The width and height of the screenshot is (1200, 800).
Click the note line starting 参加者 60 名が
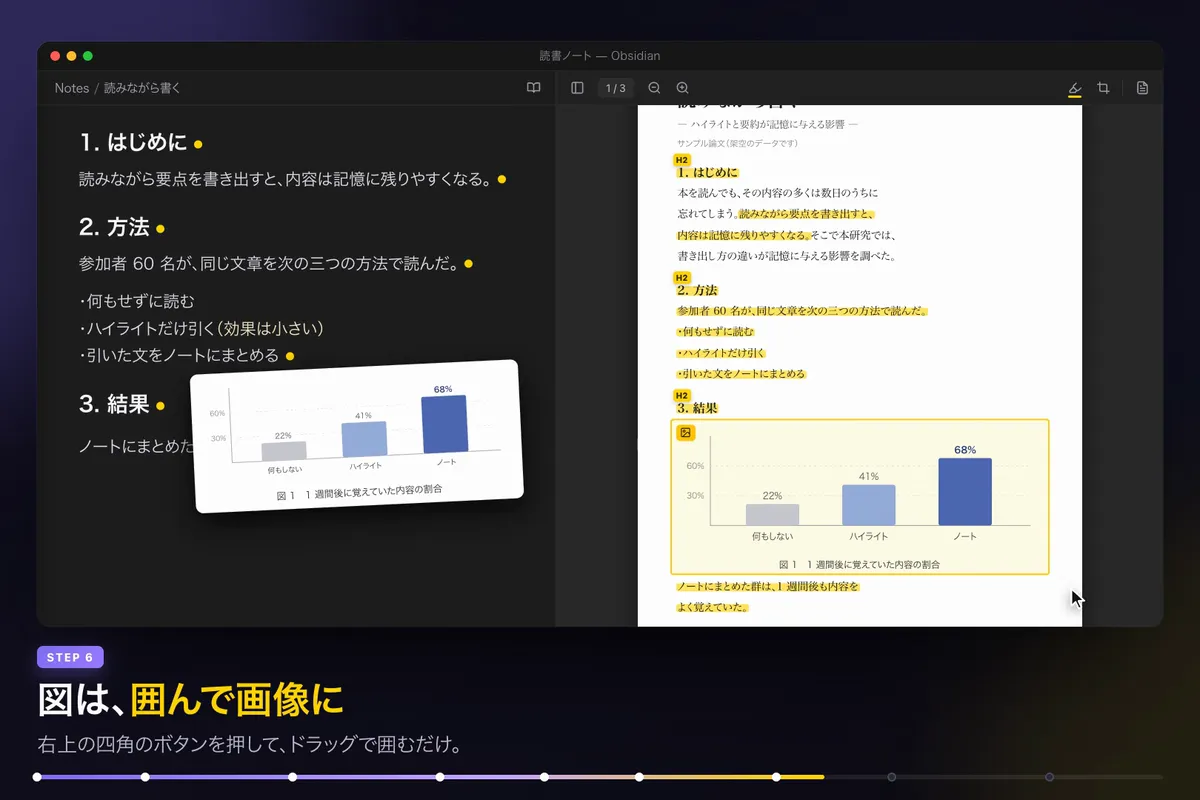point(269,265)
